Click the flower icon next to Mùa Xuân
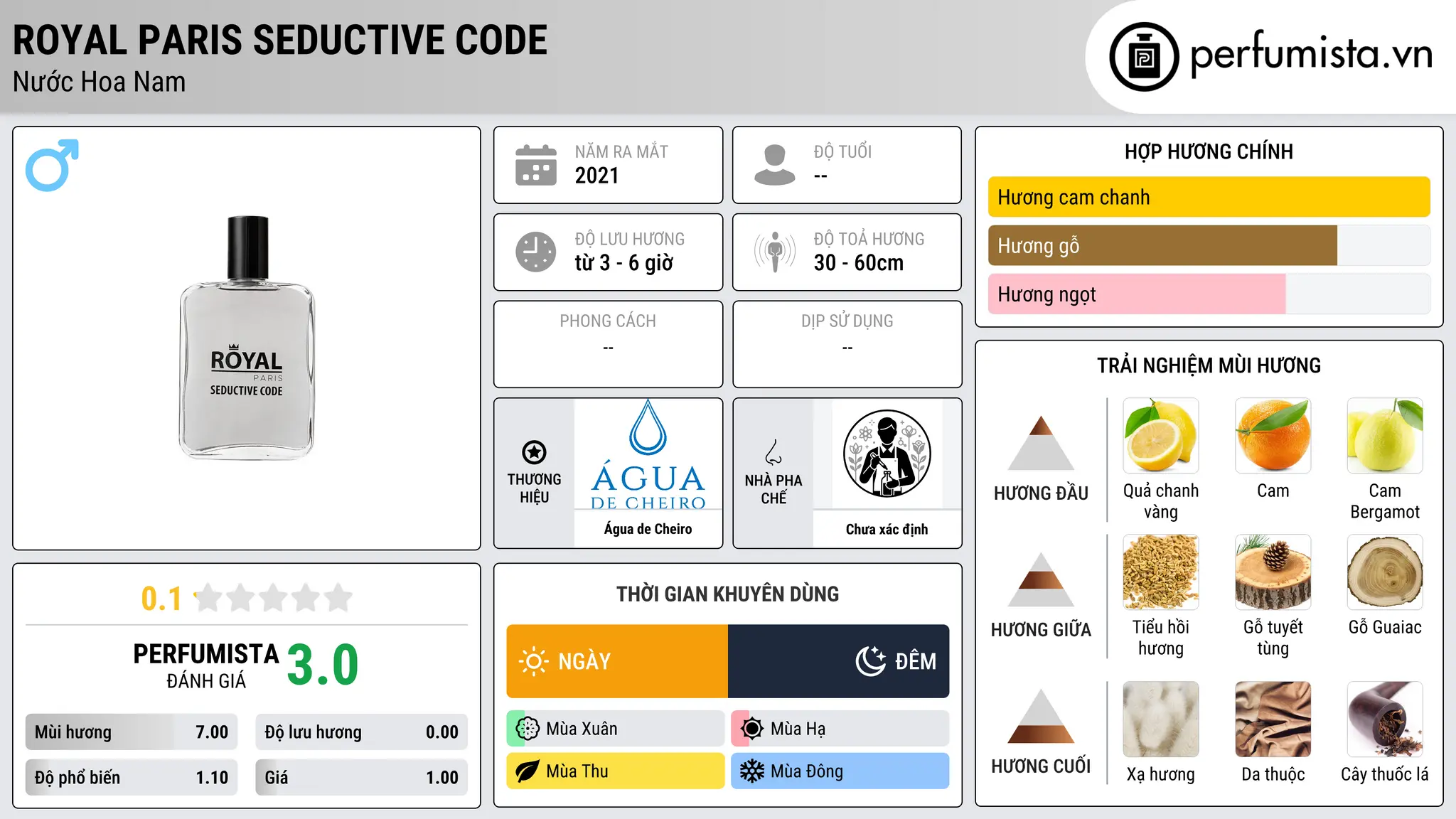 pos(528,729)
